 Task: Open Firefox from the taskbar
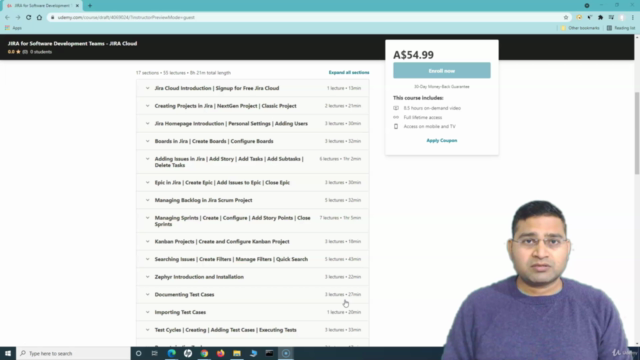pyautogui.click(x=220, y=353)
